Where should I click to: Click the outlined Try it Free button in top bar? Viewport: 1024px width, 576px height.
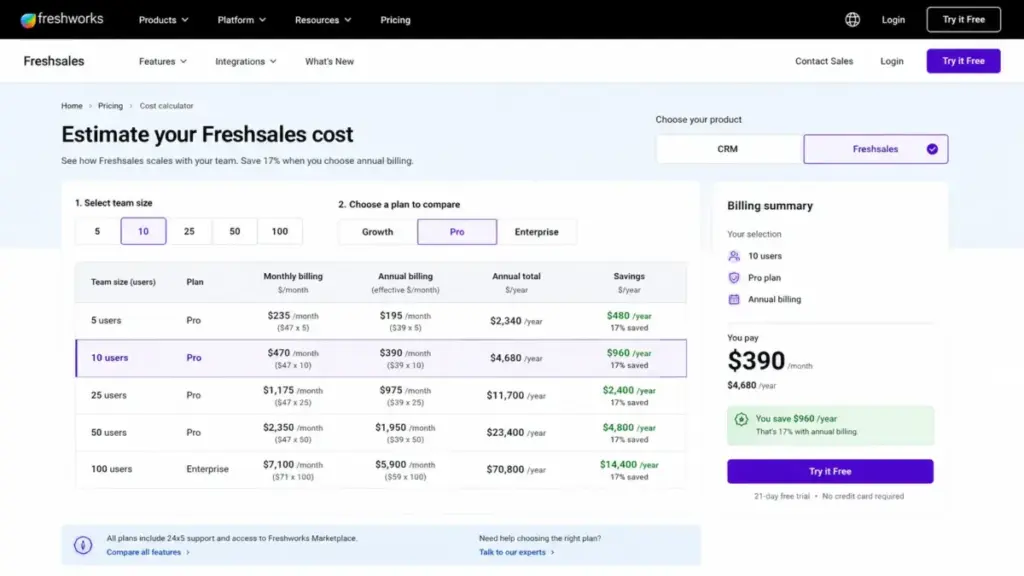963,20
